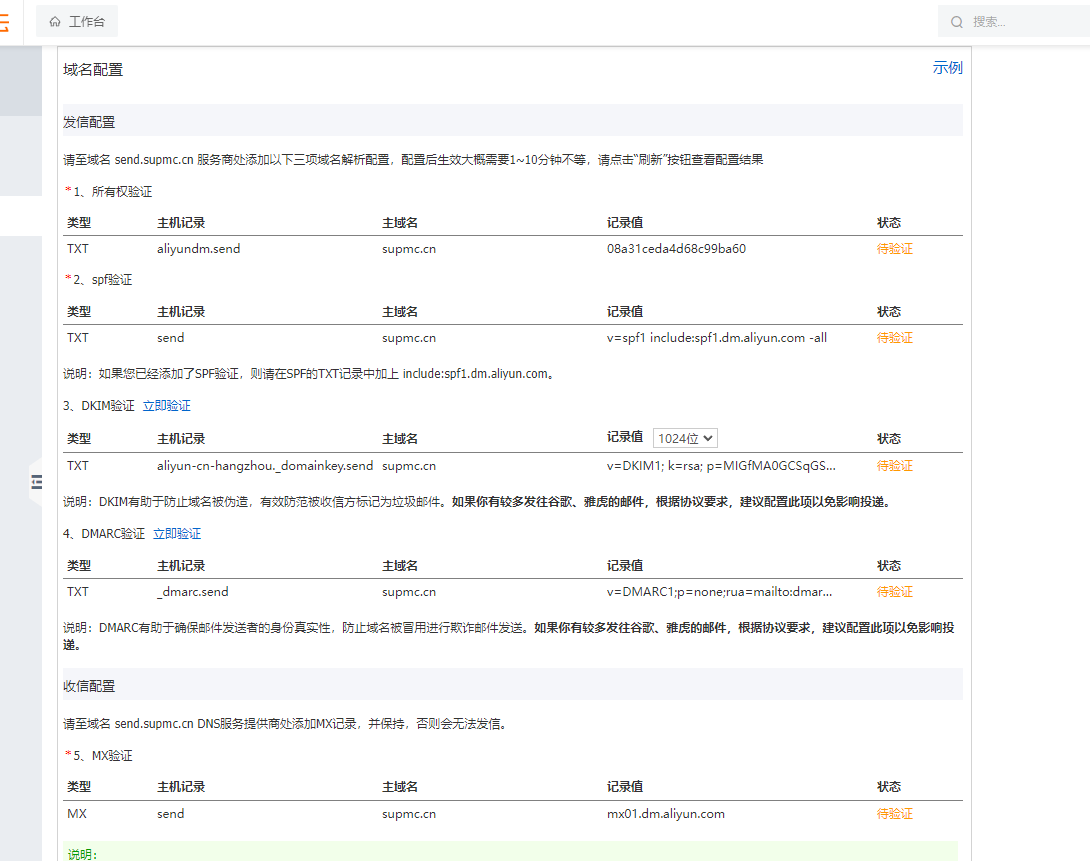Open the 工作台 workbench tab
1090x861 pixels.
[77, 22]
